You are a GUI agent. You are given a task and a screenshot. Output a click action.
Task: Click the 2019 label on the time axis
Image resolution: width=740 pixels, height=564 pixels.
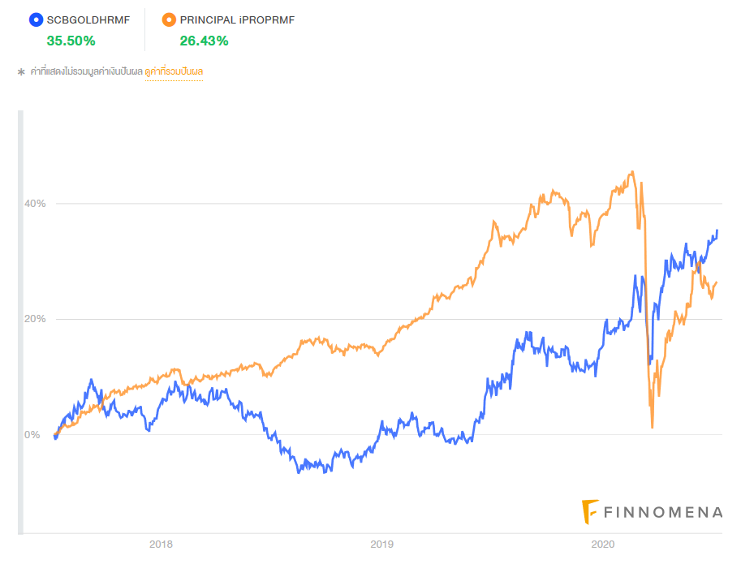[x=381, y=545]
